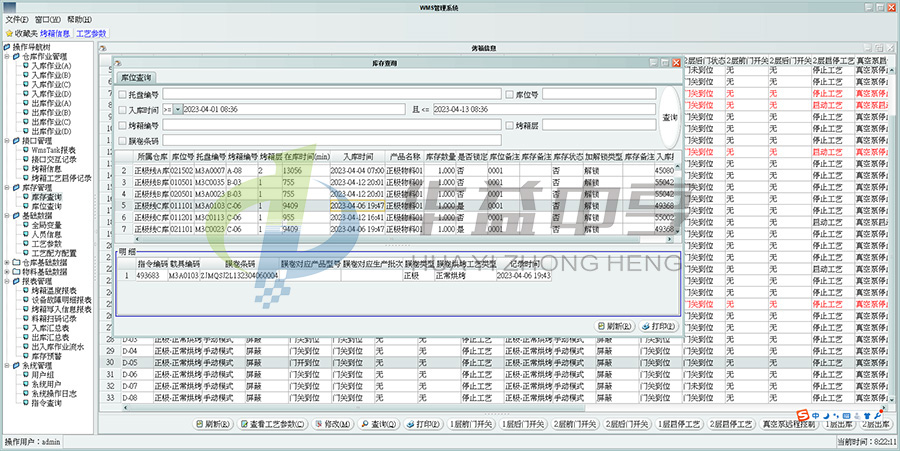Image resolution: width=900 pixels, height=451 pixels.
Task: Collapse the 仓库作业管理 tree node
Action: 7,57
